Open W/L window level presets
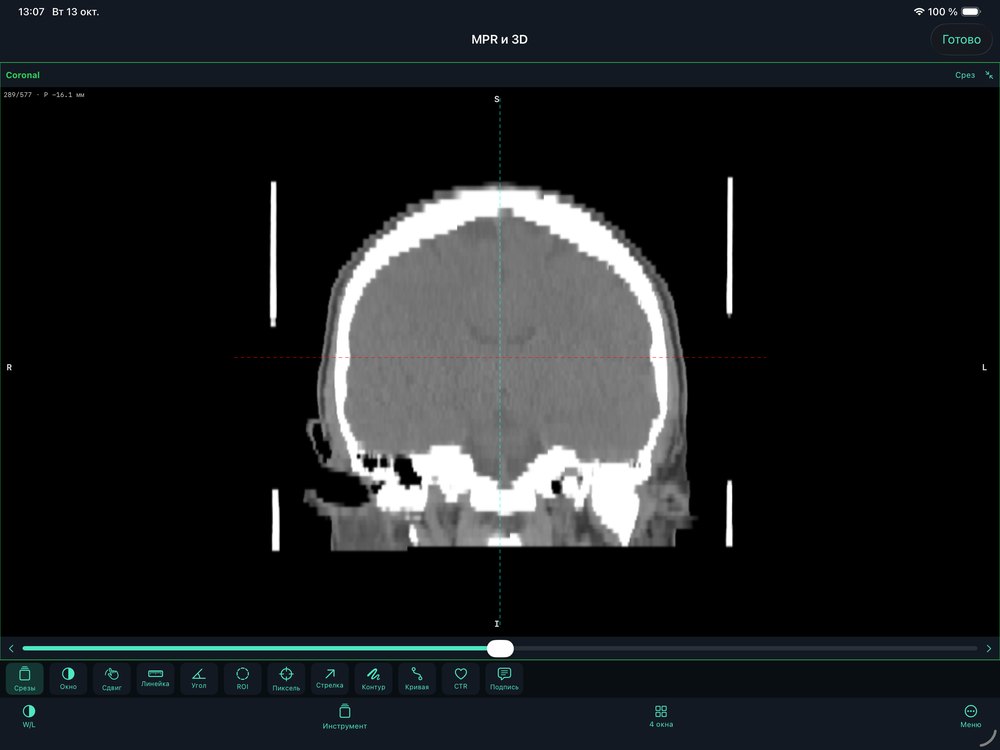 [x=29, y=716]
